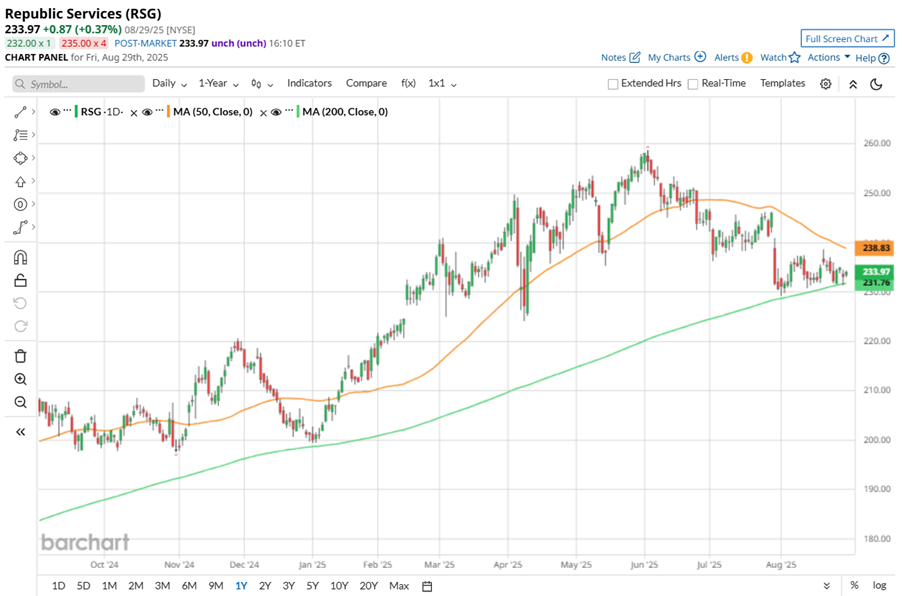Open the Fibonacci tools icon
The height and width of the screenshot is (596, 903).
click(x=20, y=135)
